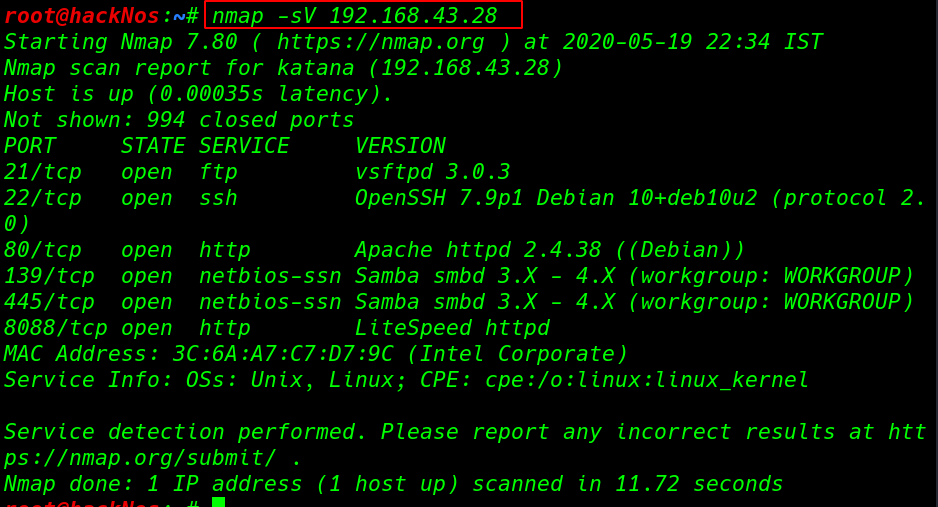Click the cpe:/o:linux:linux_kernel text
938x507 pixels.
647,380
